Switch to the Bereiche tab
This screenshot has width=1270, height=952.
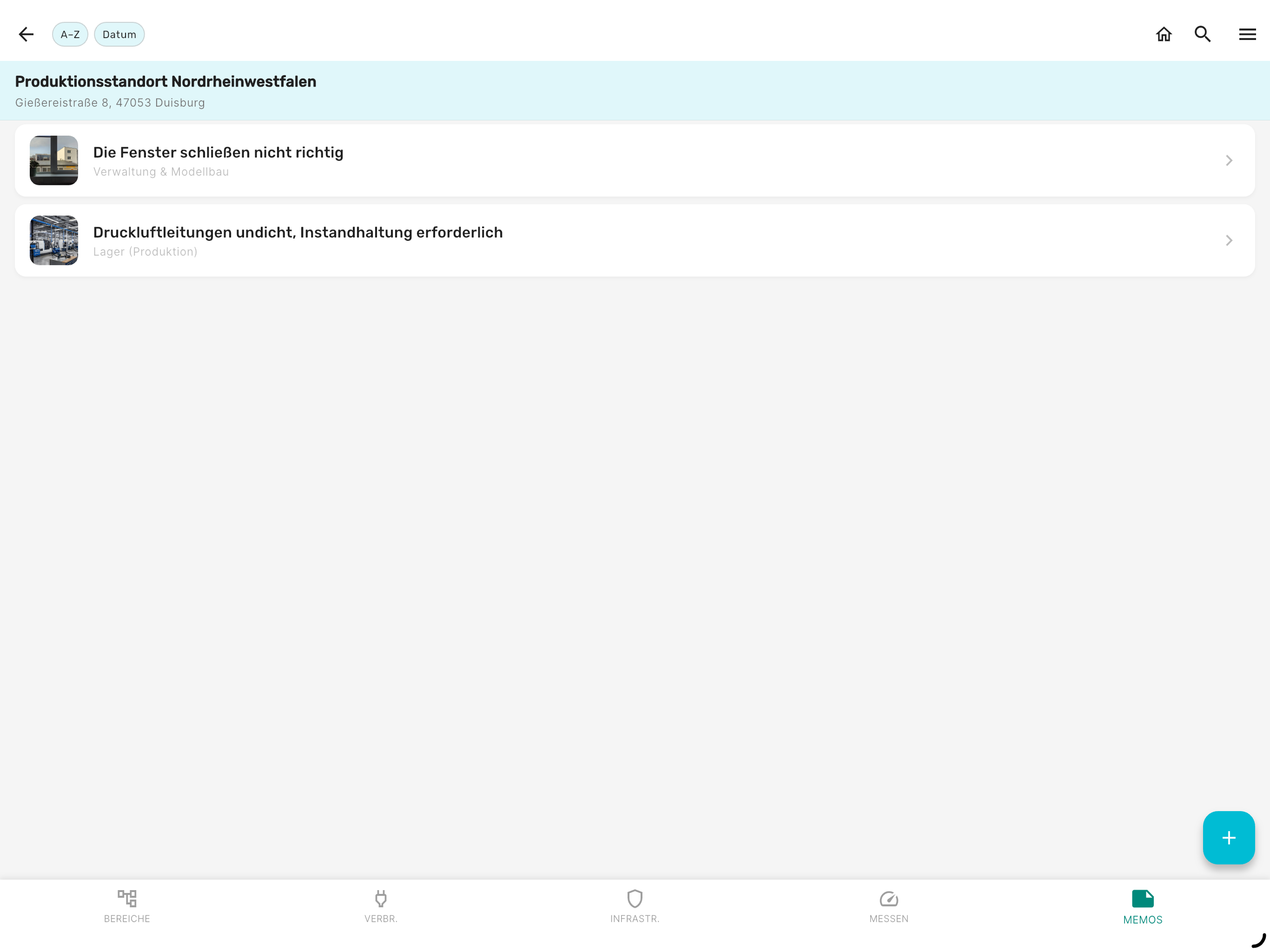click(x=127, y=906)
